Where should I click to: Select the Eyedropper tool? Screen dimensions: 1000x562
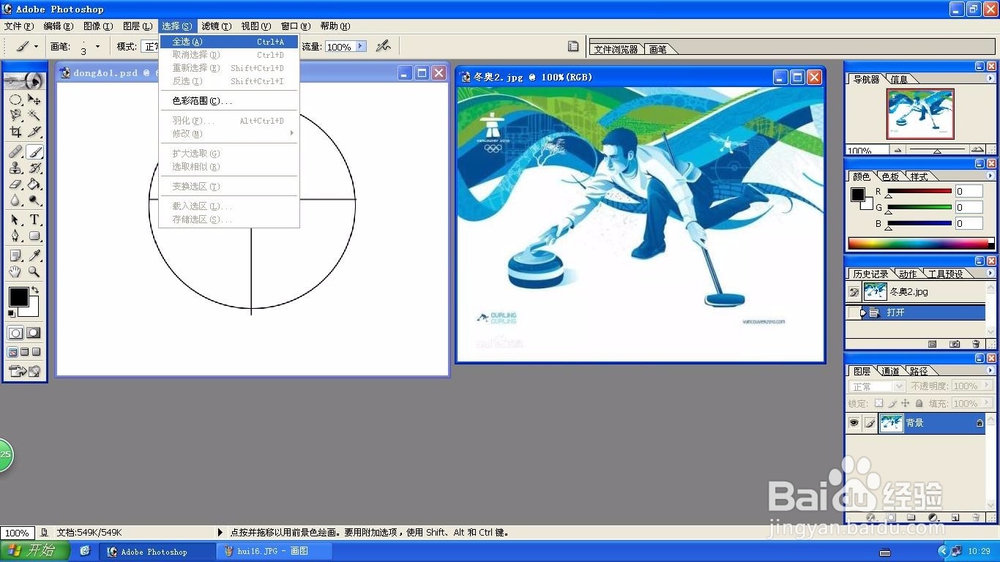pyautogui.click(x=34, y=256)
